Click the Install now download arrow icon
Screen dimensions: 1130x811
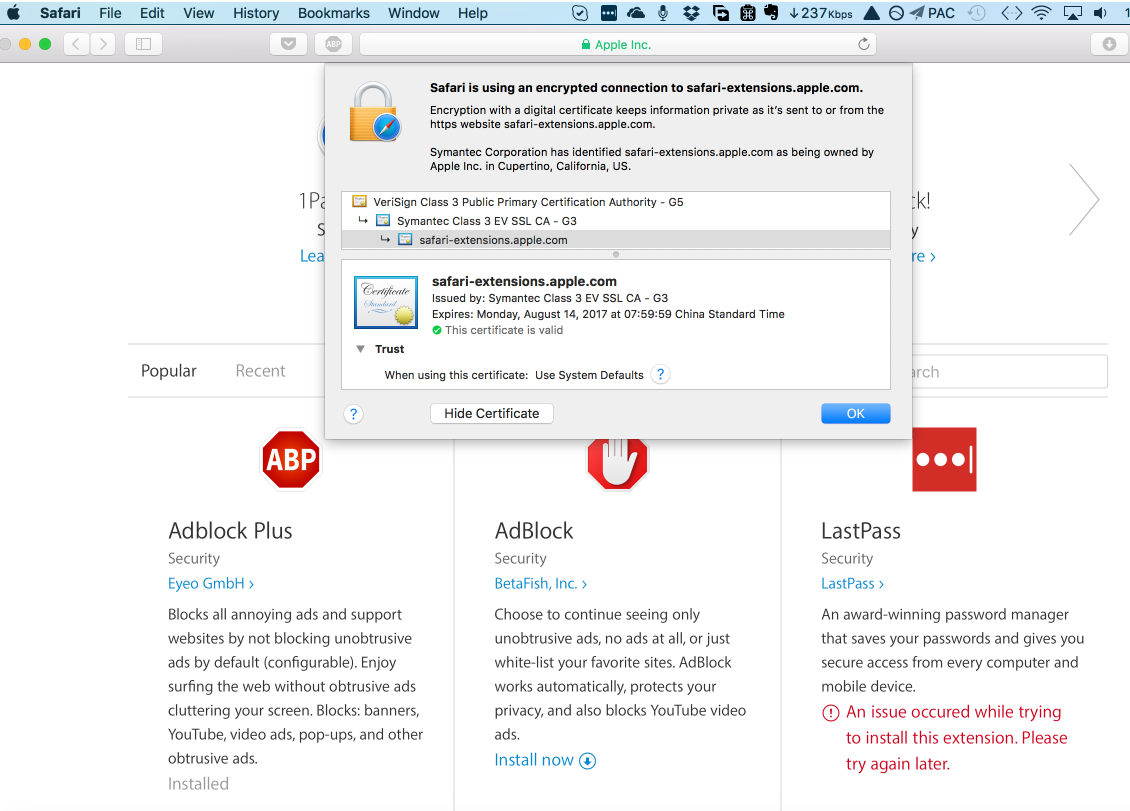tap(588, 761)
